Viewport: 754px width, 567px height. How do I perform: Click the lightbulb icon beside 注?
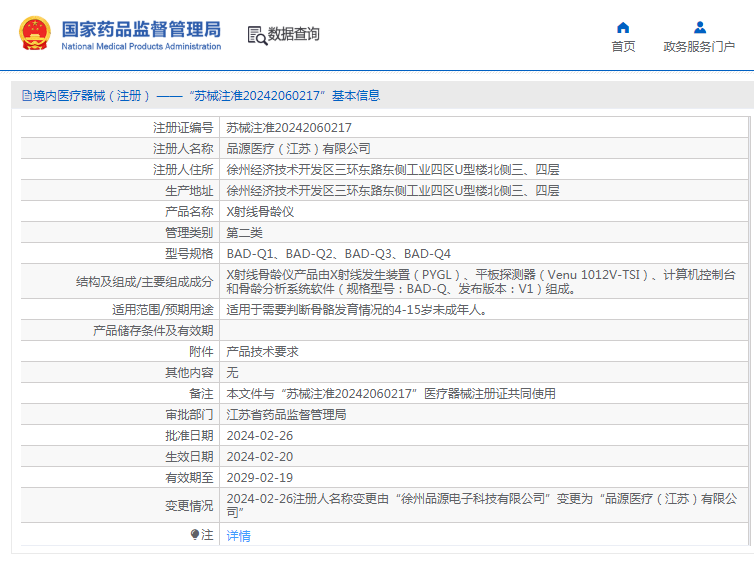click(195, 534)
